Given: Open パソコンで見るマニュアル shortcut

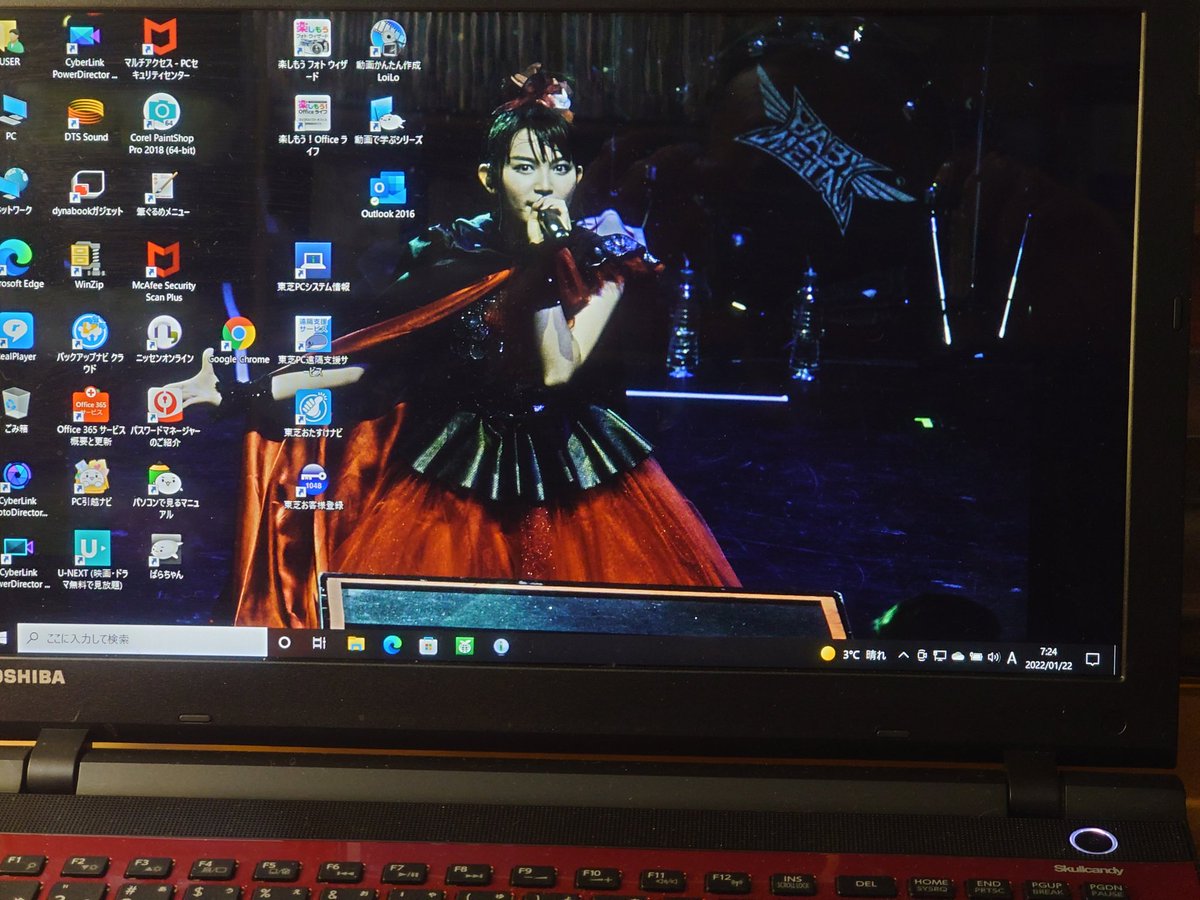Looking at the screenshot, I should [x=165, y=491].
